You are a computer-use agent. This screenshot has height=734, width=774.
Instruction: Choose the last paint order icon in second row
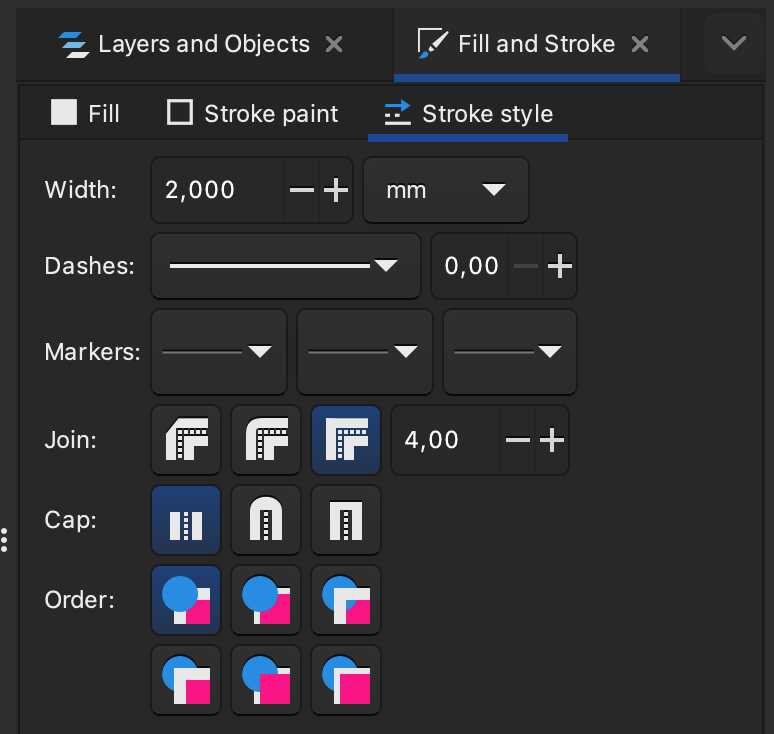(x=346, y=680)
